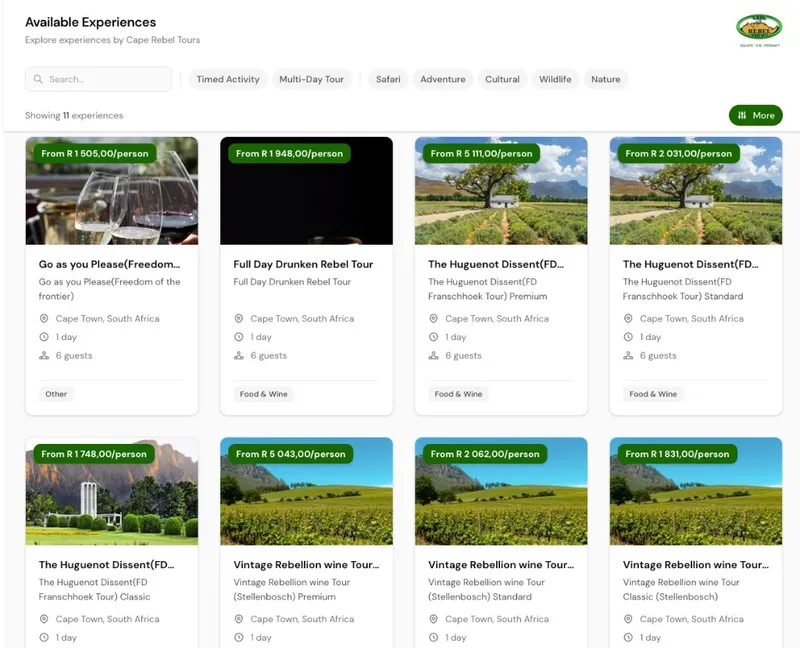Enable the Nature filter
Screen dimensions: 800x648
[x=606, y=79]
